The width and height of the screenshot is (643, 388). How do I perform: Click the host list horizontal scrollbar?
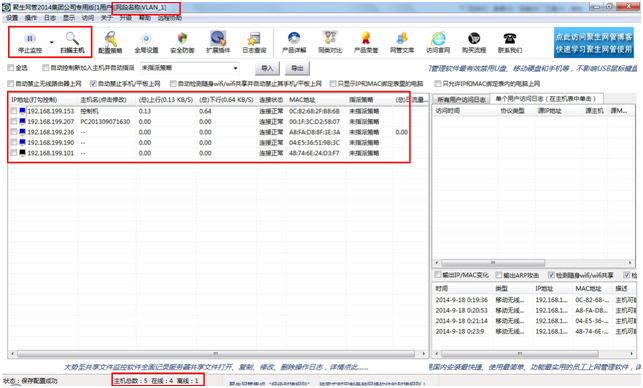(x=216, y=353)
